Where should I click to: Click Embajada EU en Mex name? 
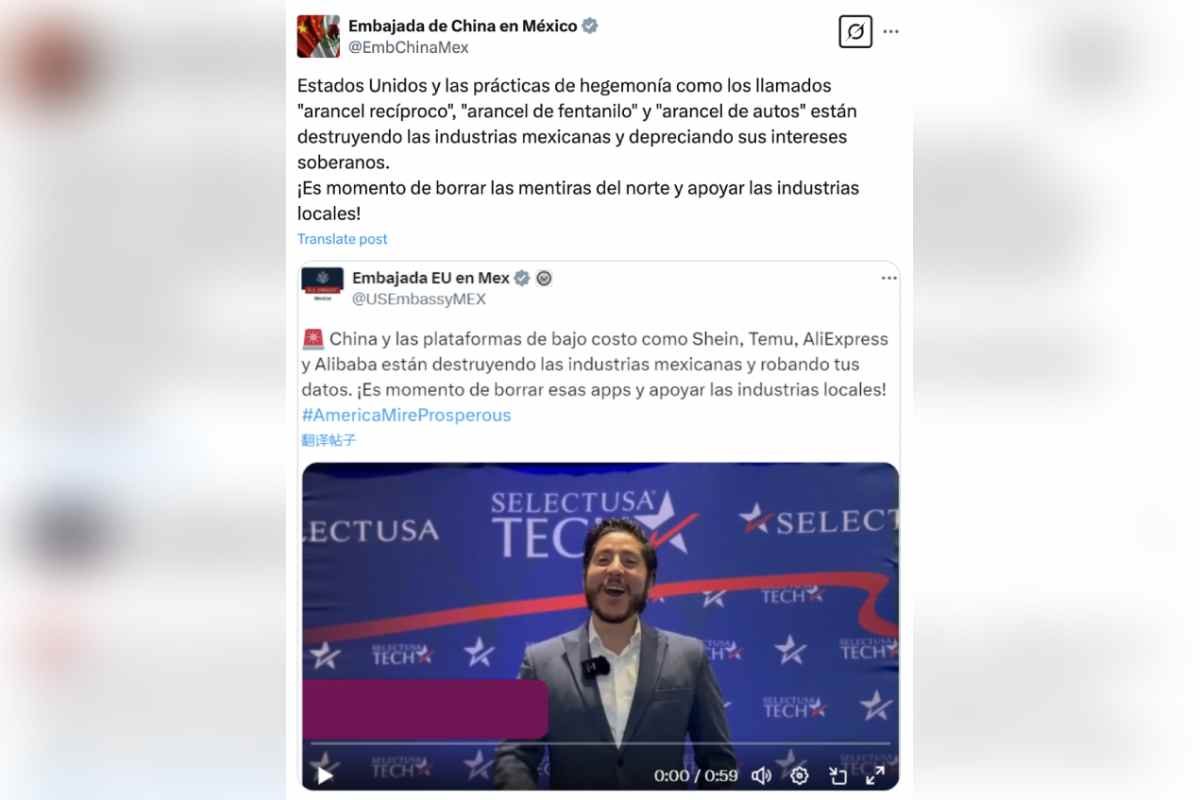point(431,277)
